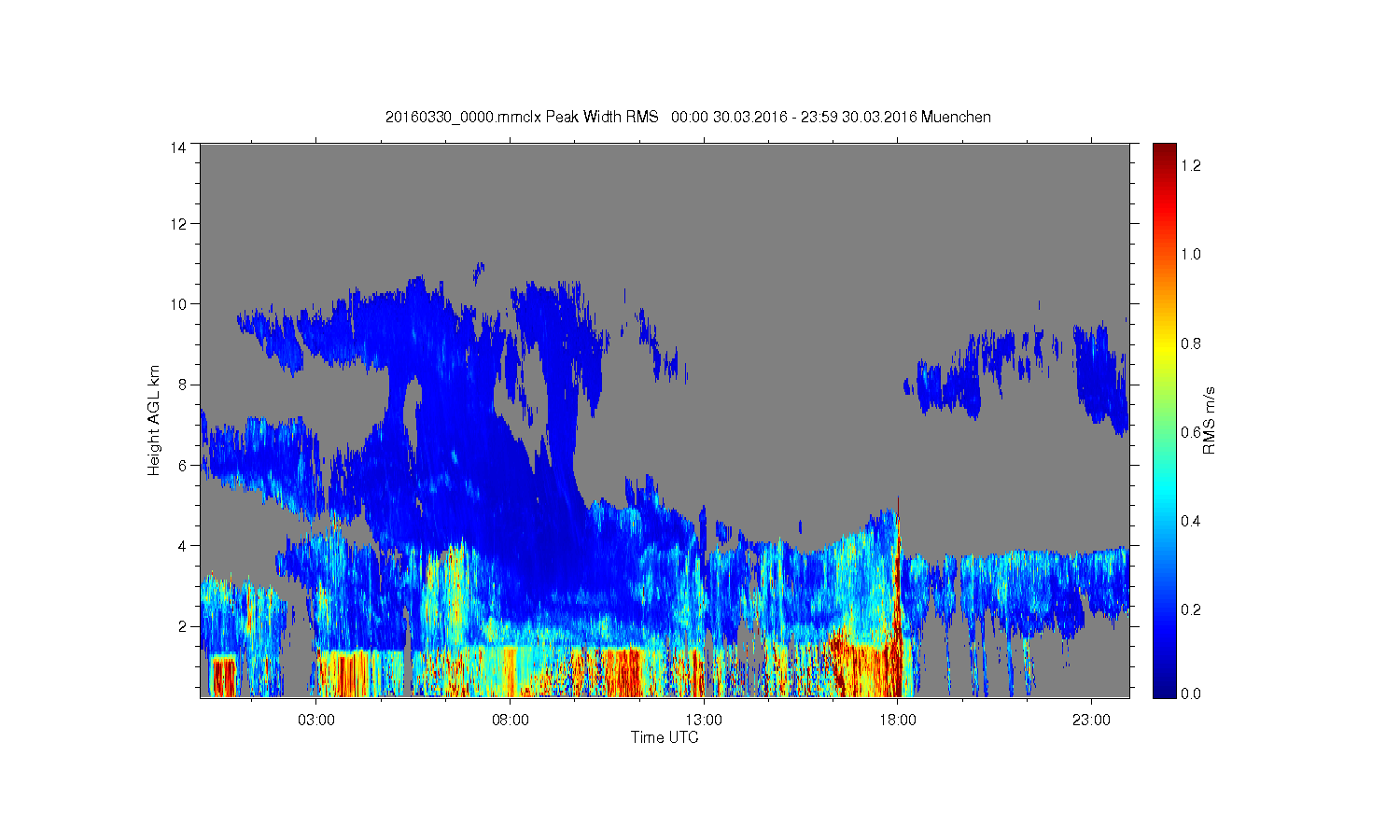Click the colorbar value 1.2
1400x840 pixels.
tap(1192, 165)
